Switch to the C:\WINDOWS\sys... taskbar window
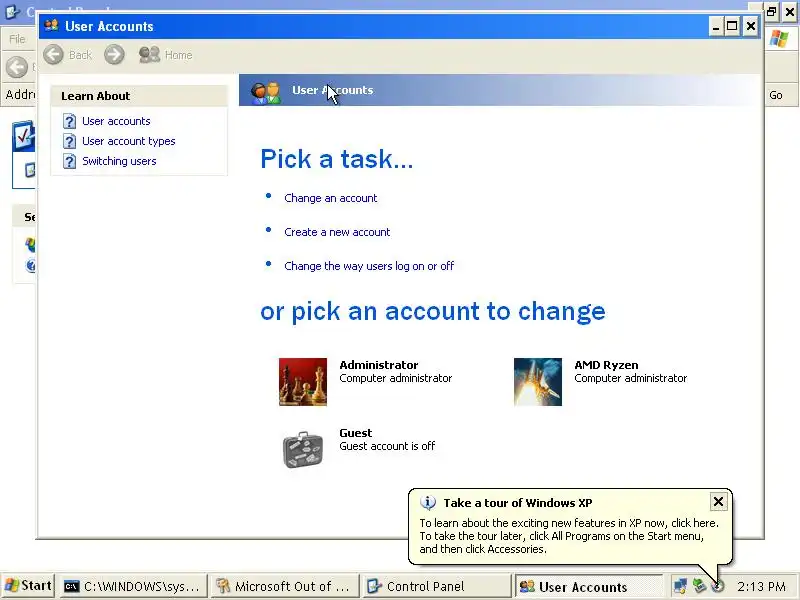The height and width of the screenshot is (600, 800). (x=134, y=587)
